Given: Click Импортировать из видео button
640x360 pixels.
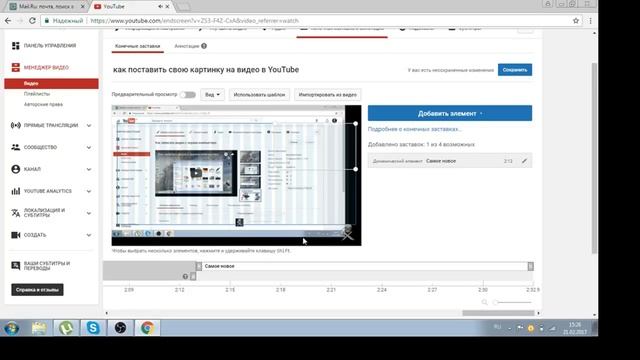Looking at the screenshot, I should tap(327, 95).
